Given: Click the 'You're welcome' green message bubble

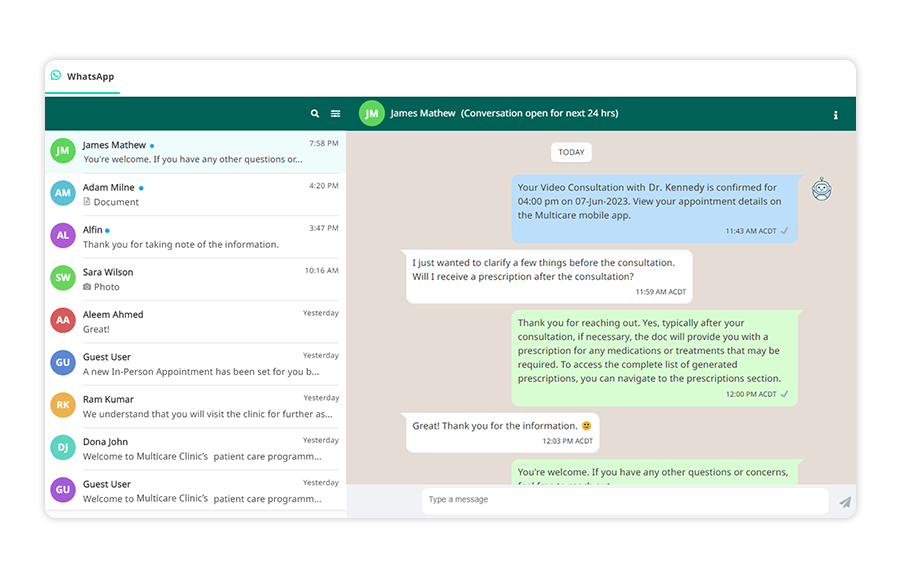Looking at the screenshot, I should tap(655, 472).
